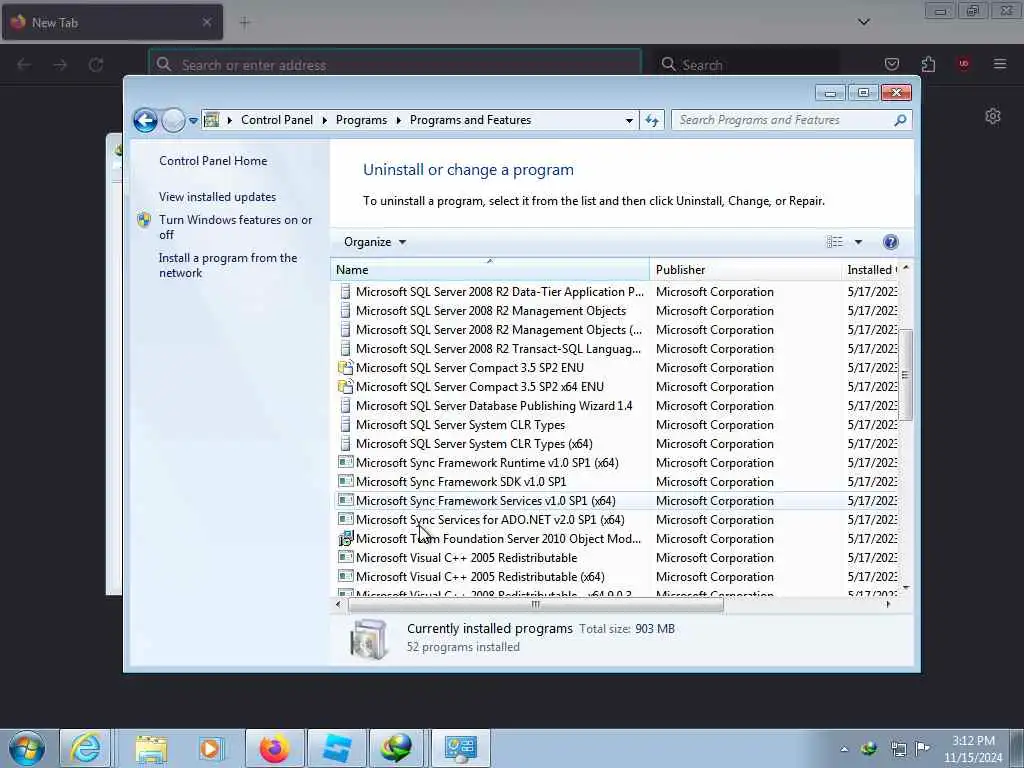Select Microsoft Sync Framework SDK v1.0 SP1
This screenshot has width=1024, height=768.
461,481
